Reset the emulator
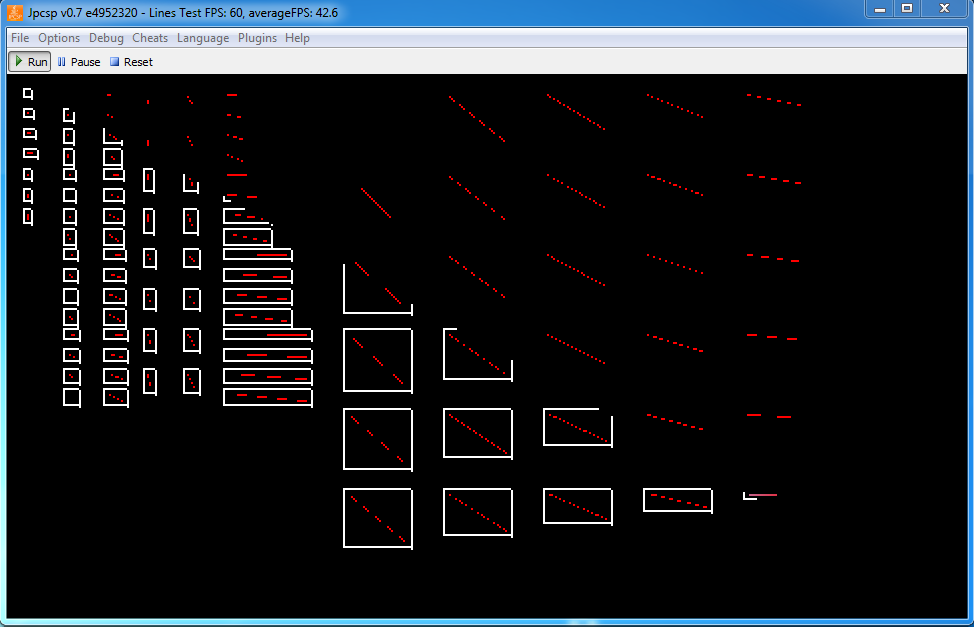 click(x=131, y=62)
